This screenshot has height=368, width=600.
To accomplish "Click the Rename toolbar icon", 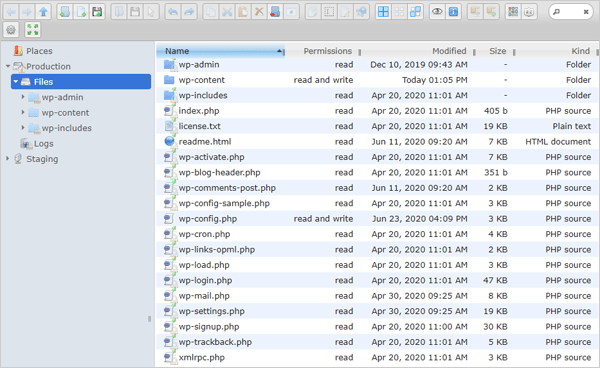I will click(x=329, y=12).
